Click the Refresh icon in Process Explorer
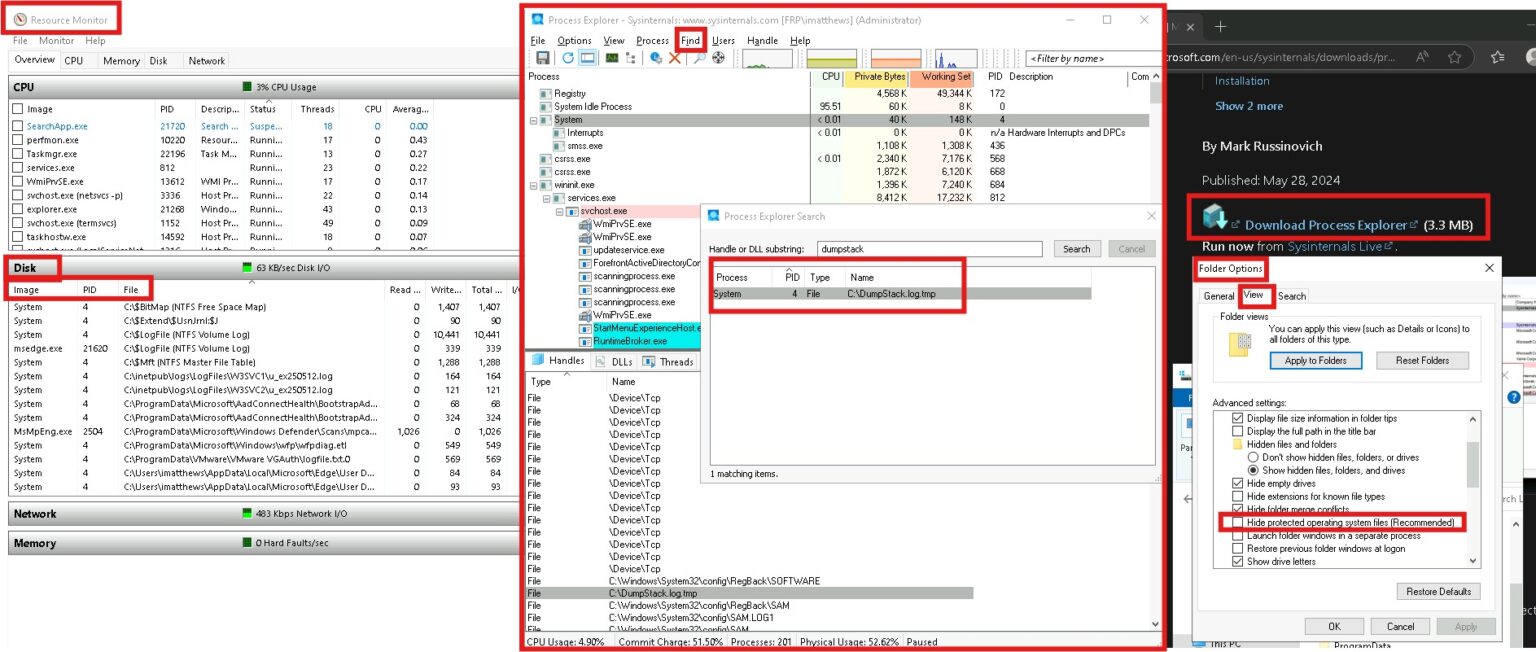Image resolution: width=1536 pixels, height=652 pixels. (x=568, y=57)
